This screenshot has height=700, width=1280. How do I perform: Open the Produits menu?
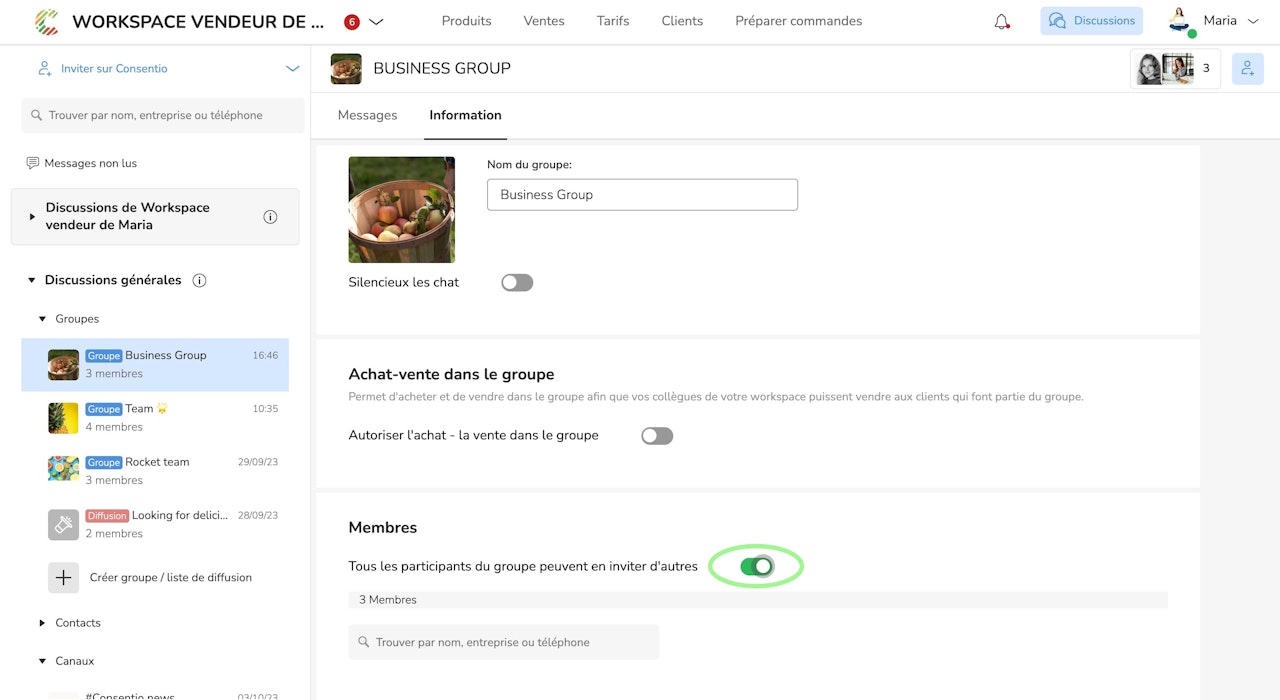(x=466, y=21)
